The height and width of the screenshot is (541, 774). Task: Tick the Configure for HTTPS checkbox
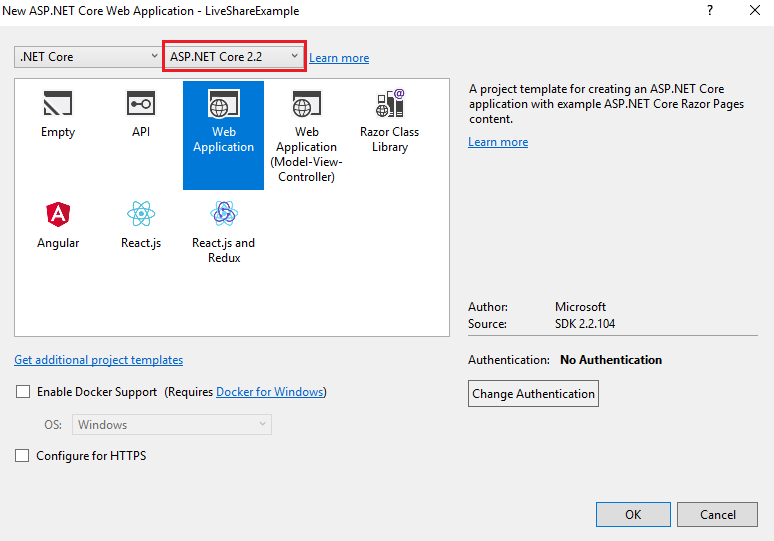click(22, 456)
